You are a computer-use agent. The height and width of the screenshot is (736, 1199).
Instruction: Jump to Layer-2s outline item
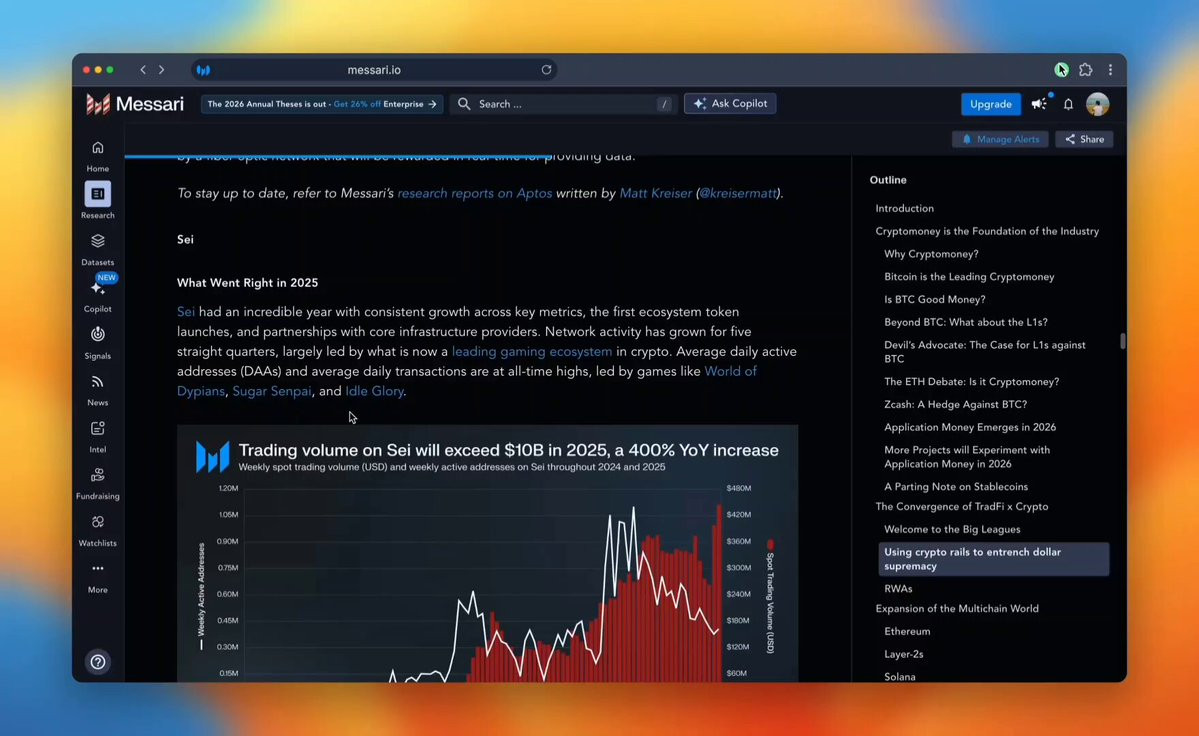903,655
